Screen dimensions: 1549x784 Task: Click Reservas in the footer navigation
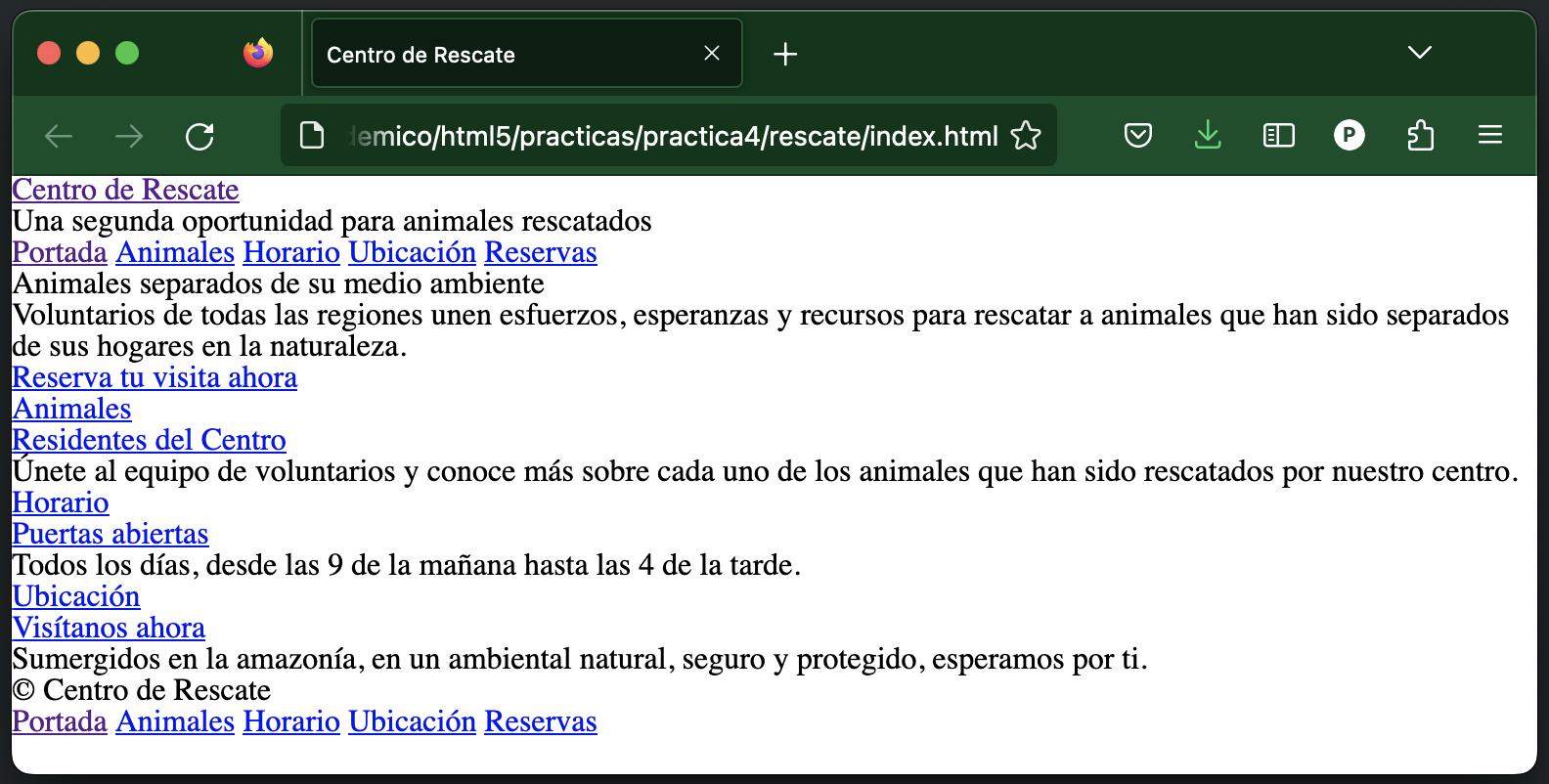[x=540, y=721]
